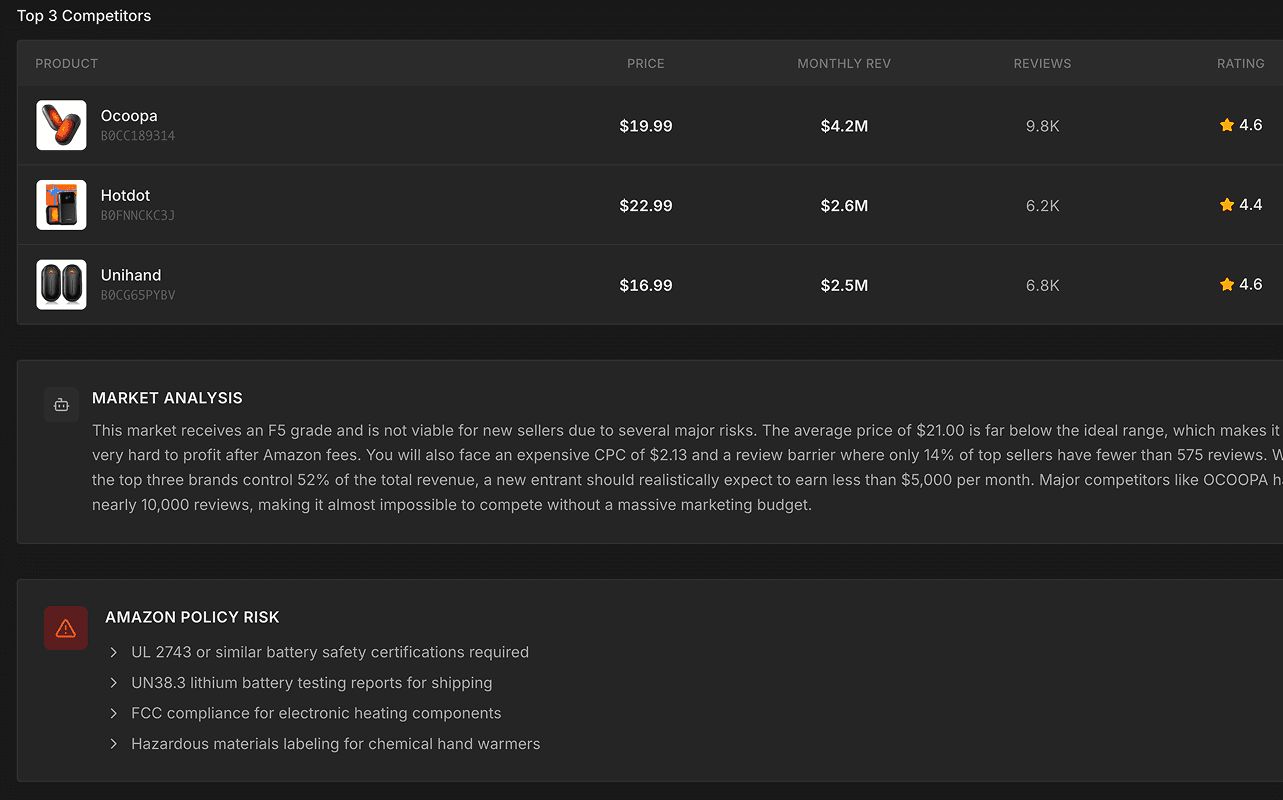This screenshot has height=800, width=1283.
Task: Sort the table by the PRICE column
Action: tap(646, 63)
